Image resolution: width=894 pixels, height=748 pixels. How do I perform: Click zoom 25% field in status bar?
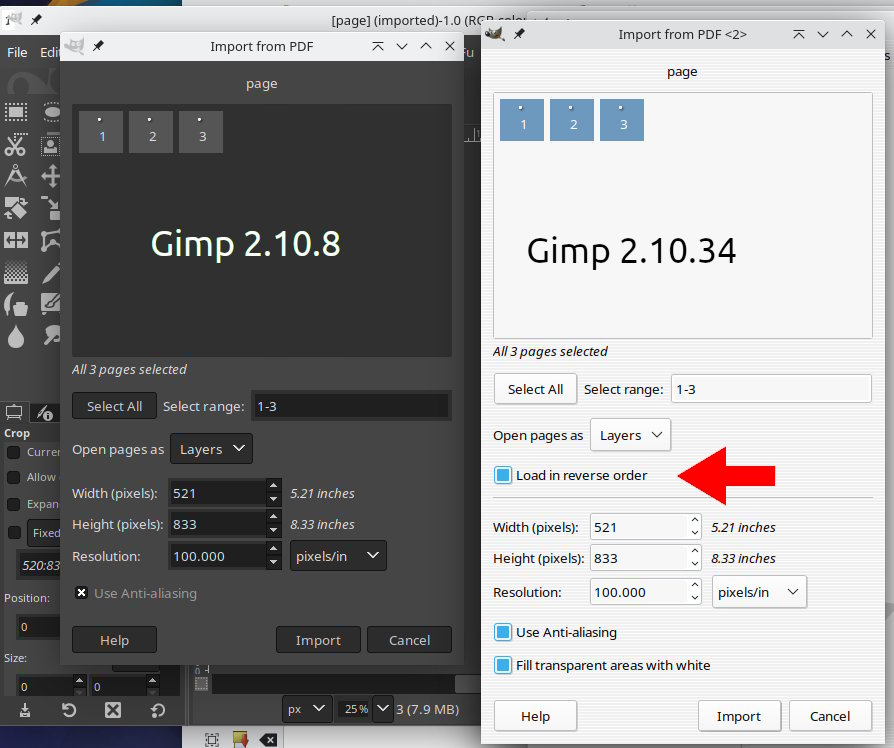[356, 709]
